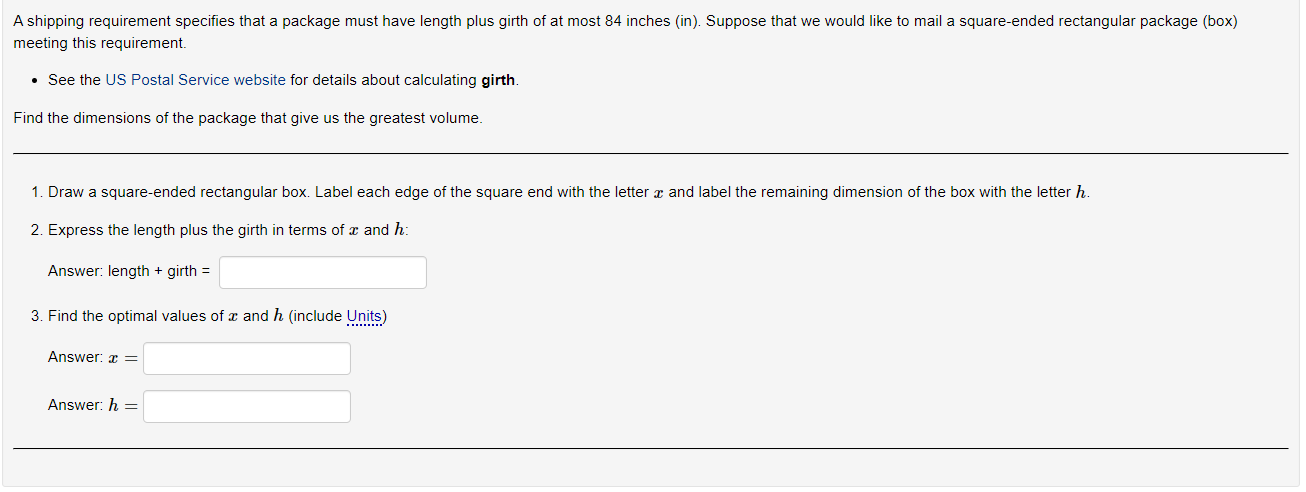1306x492 pixels.
Task: Click the opening 'A shipping requirement specifies' paragraph
Action: (626, 32)
